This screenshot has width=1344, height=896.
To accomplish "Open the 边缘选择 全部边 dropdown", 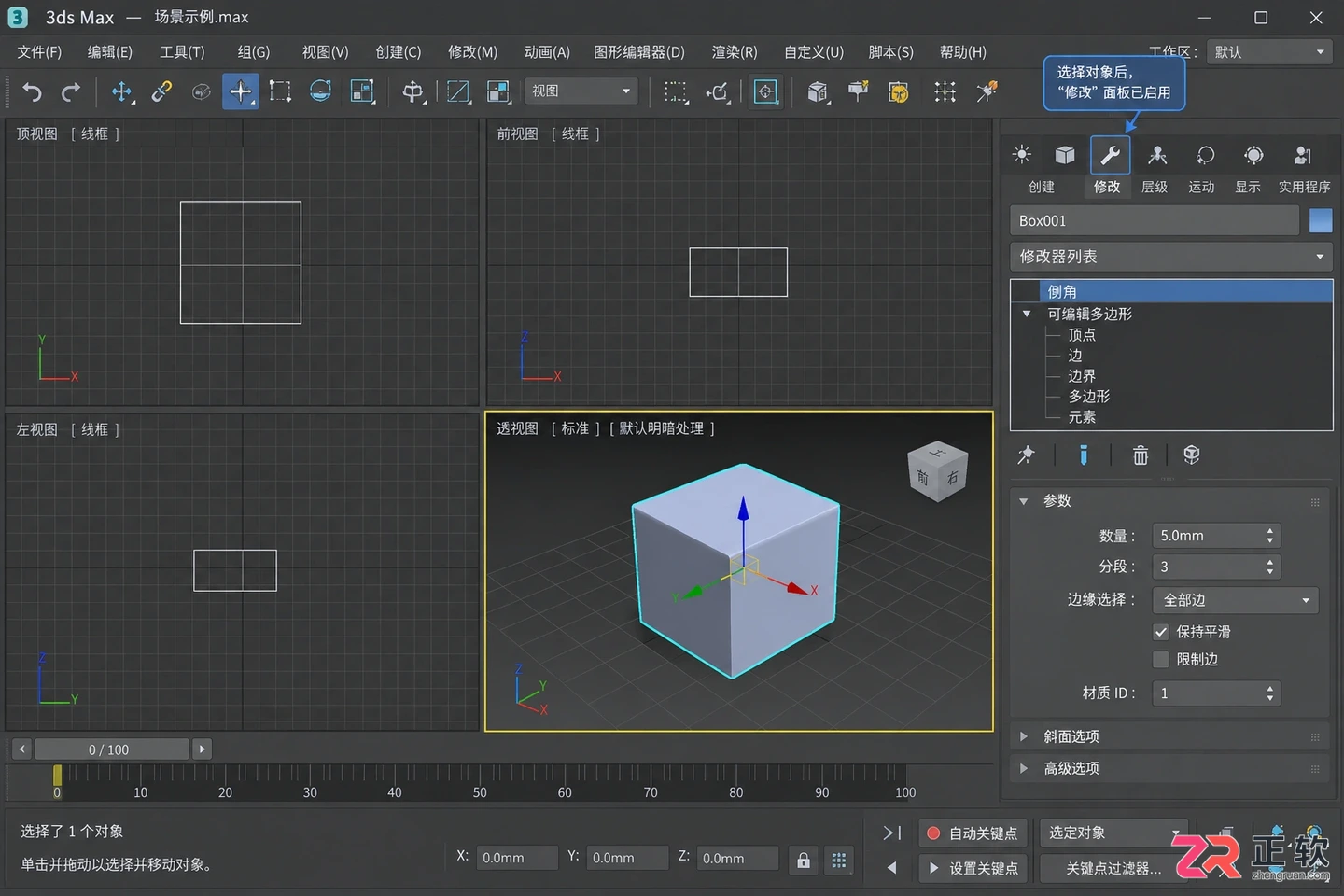I will pyautogui.click(x=1236, y=600).
